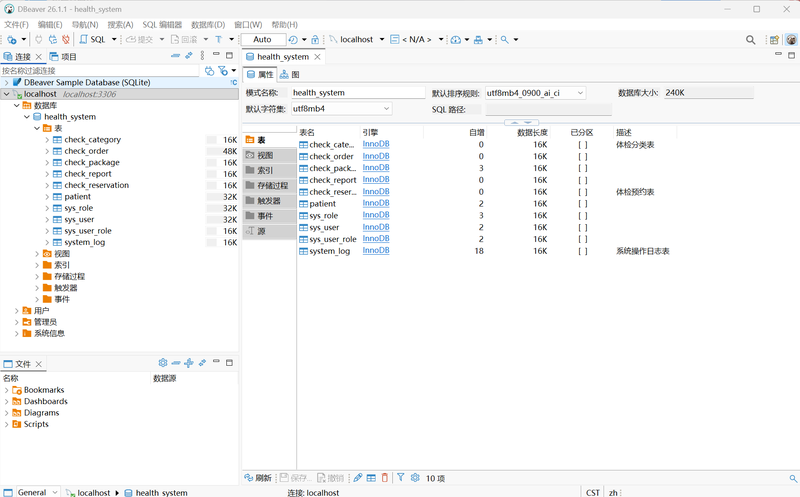Open the 默认排序规则 collation dropdown
The height and width of the screenshot is (497, 800).
pos(580,93)
